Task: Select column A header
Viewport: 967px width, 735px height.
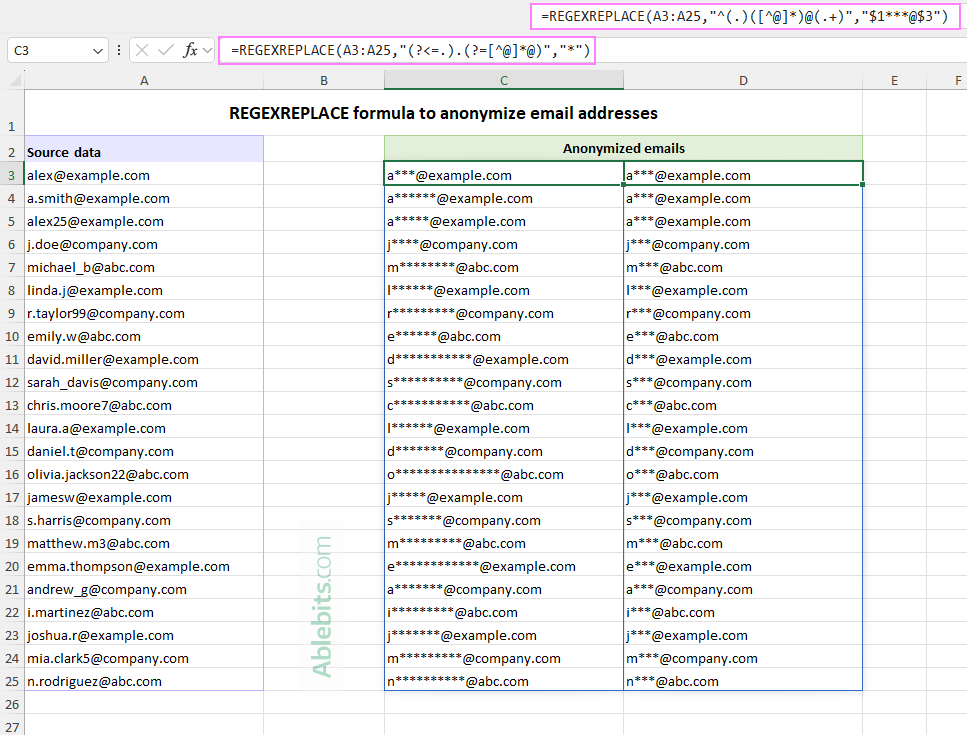Action: 144,80
